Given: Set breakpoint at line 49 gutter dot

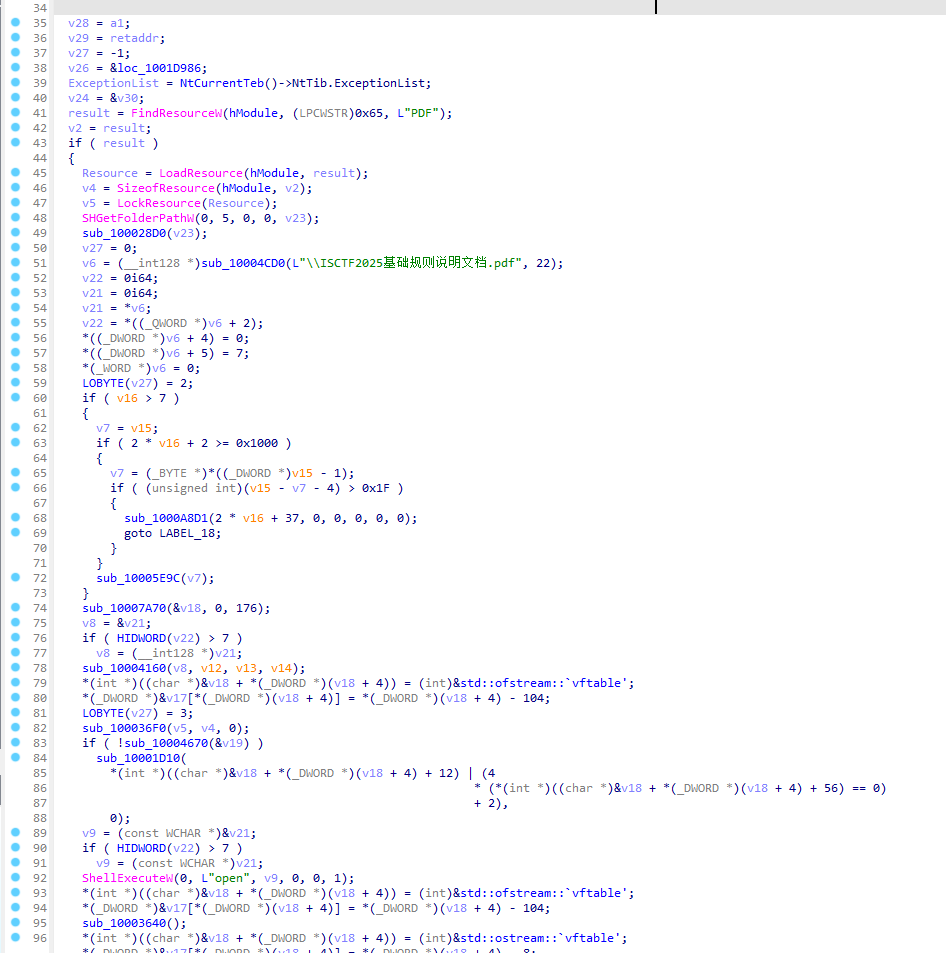Looking at the screenshot, I should coord(15,233).
